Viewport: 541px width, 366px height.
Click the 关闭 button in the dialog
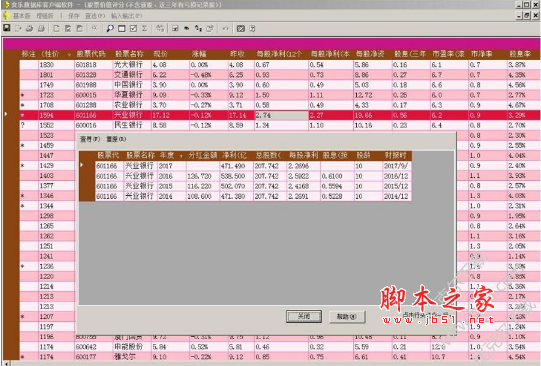pos(304,316)
